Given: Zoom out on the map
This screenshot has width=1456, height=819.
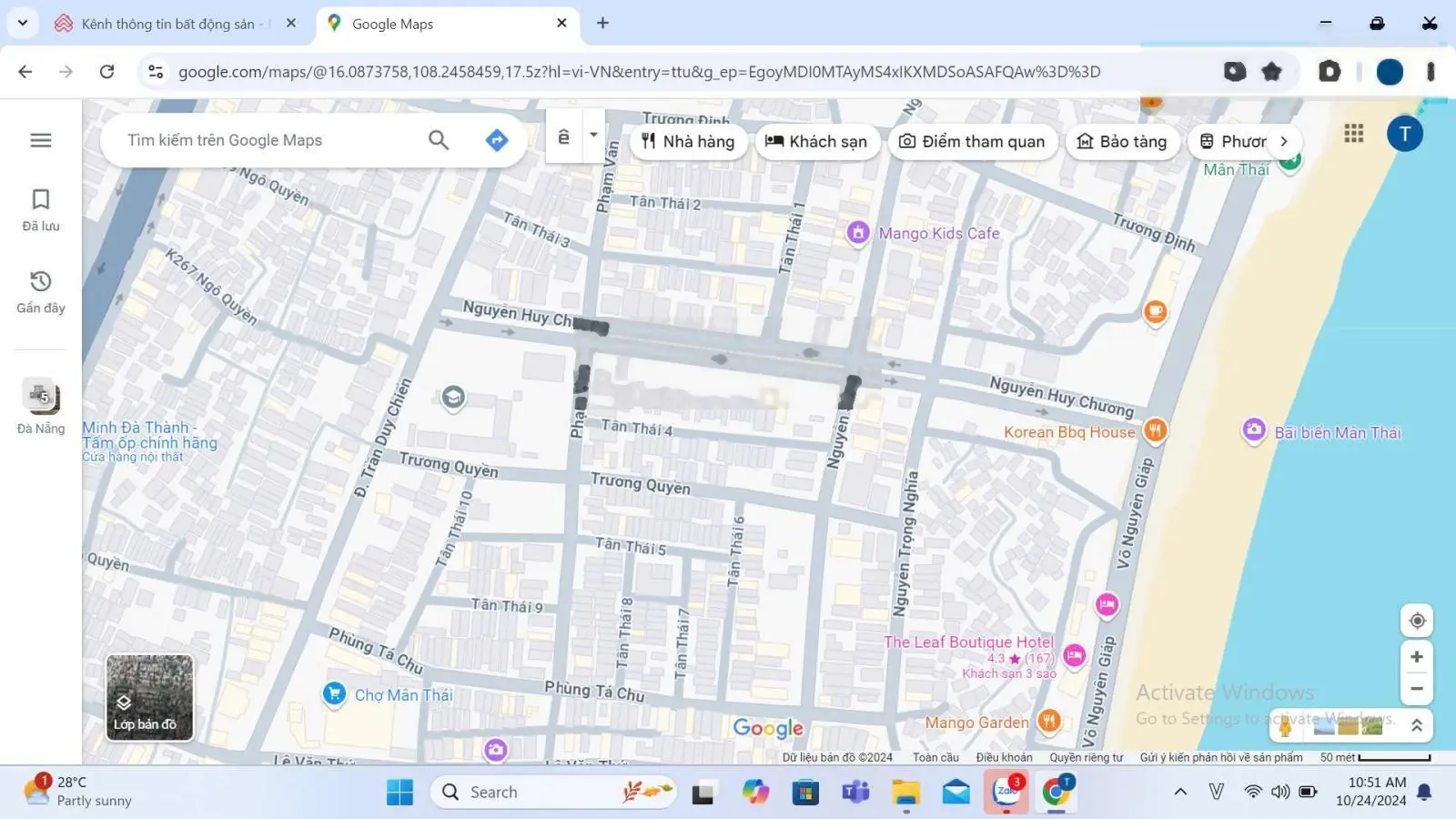Looking at the screenshot, I should click(x=1417, y=689).
